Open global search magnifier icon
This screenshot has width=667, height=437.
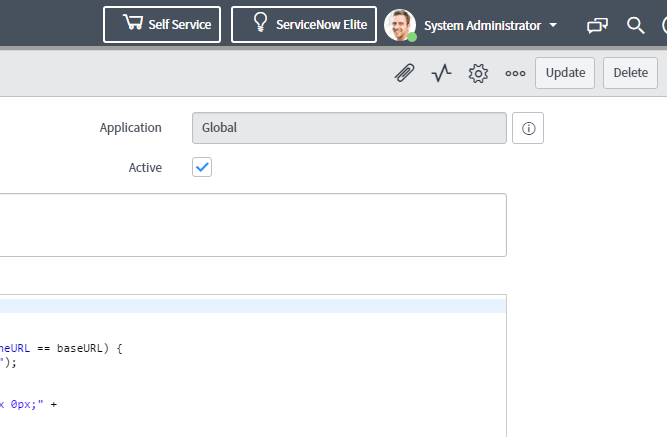[636, 26]
